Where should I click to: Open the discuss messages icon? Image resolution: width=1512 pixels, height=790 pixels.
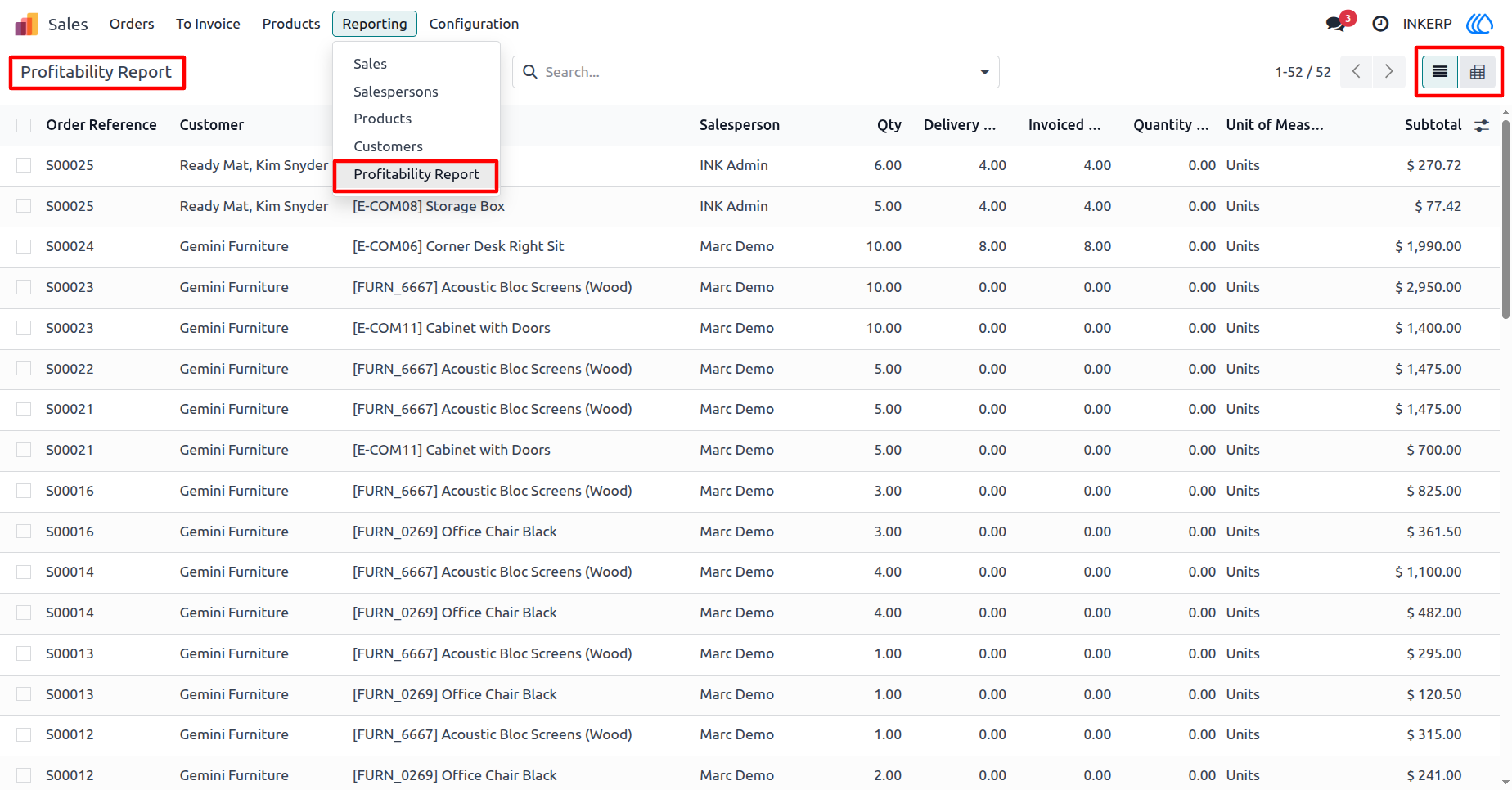1336,24
